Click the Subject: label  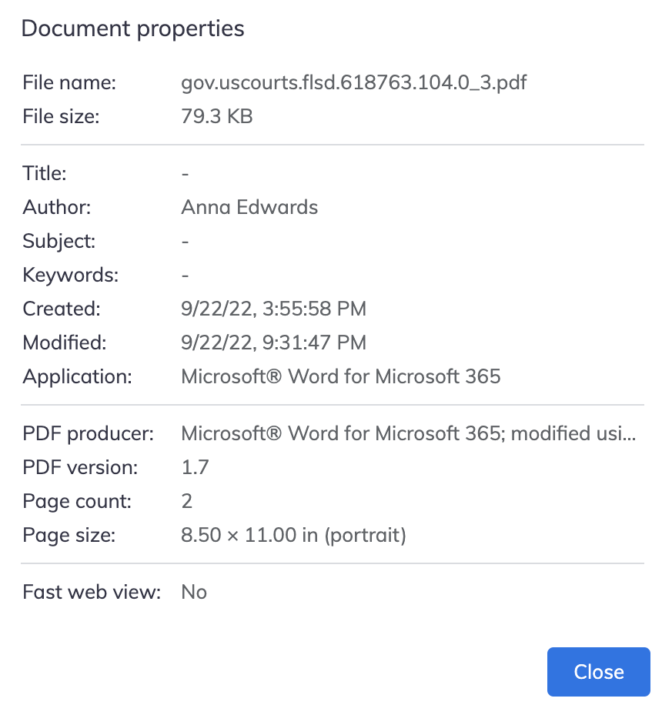(59, 241)
